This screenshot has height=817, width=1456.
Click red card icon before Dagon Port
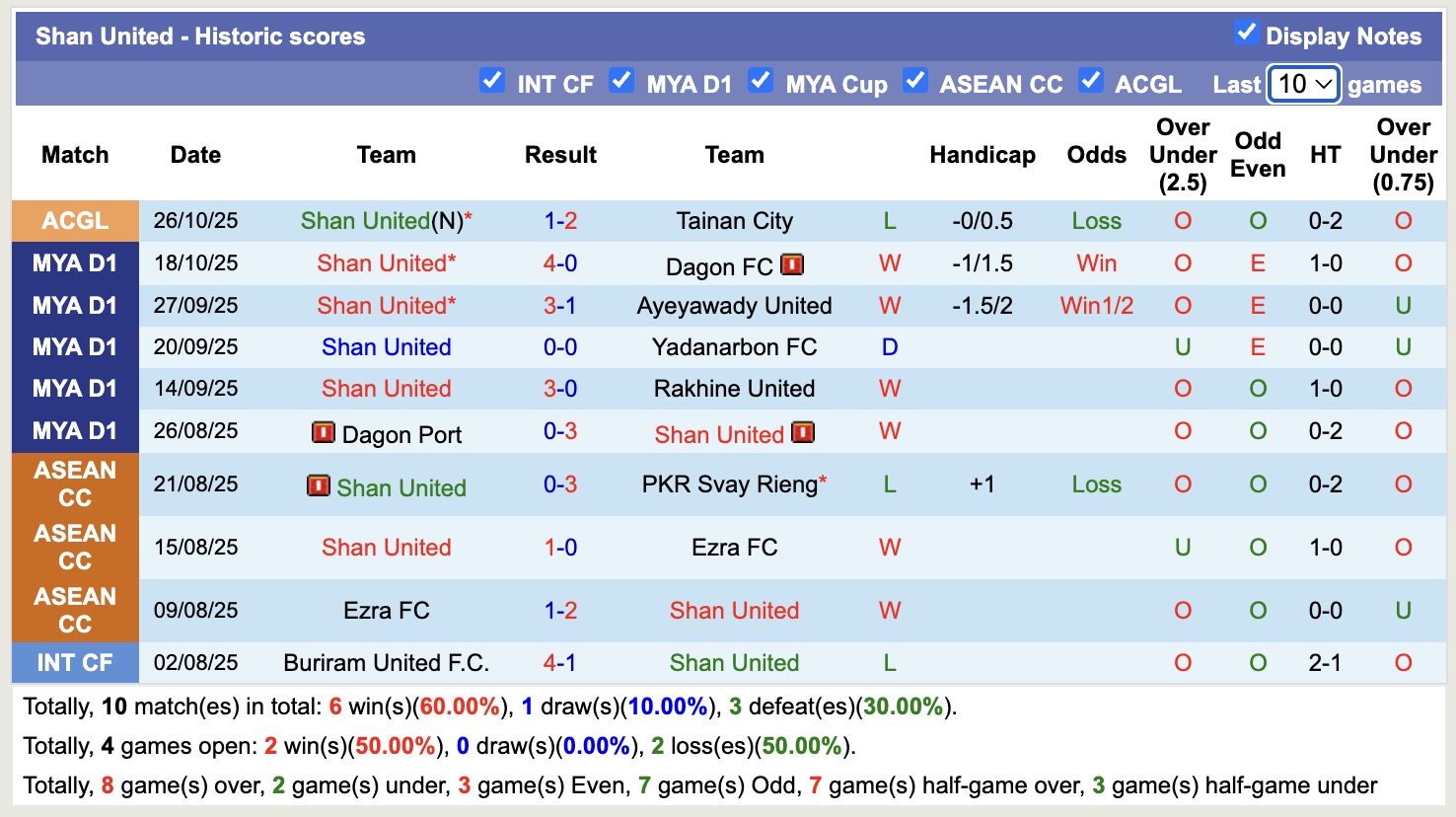323,432
